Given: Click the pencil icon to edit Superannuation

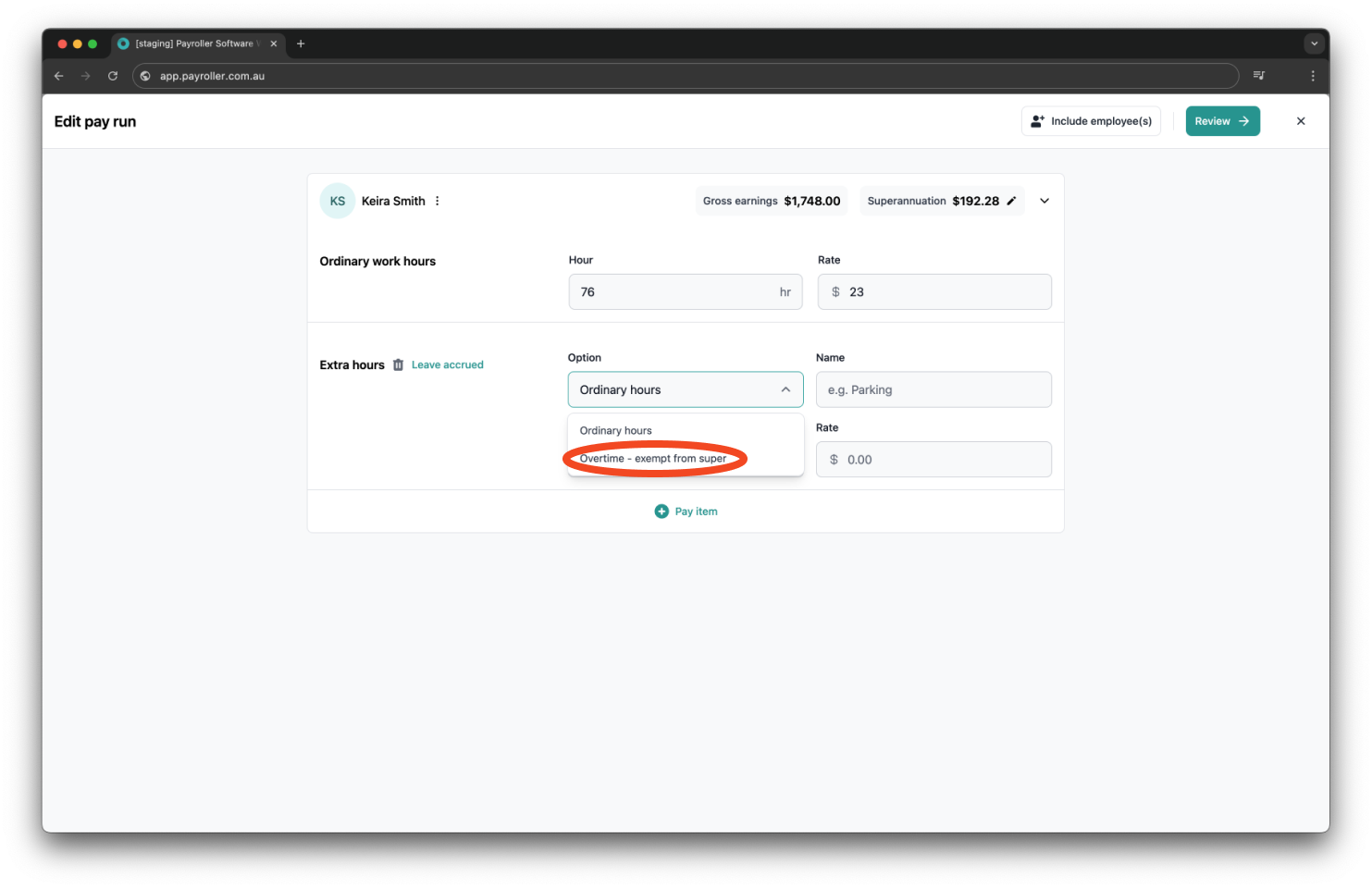Looking at the screenshot, I should pyautogui.click(x=1010, y=201).
